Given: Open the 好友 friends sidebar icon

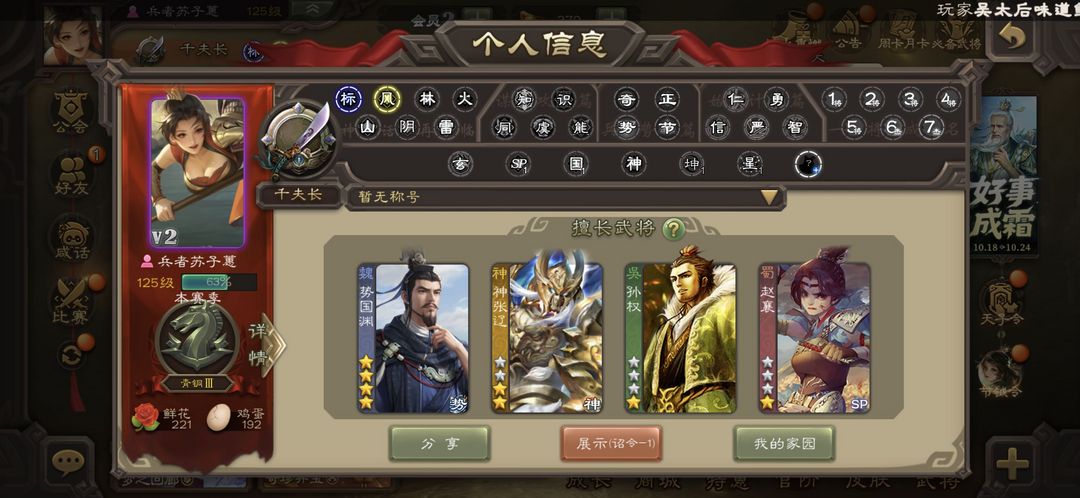Looking at the screenshot, I should [74, 174].
